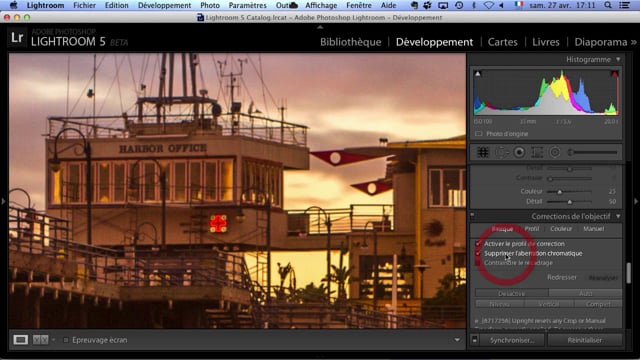Select the Spot removal tool
Image resolution: width=640 pixels, height=360 pixels.
501,152
